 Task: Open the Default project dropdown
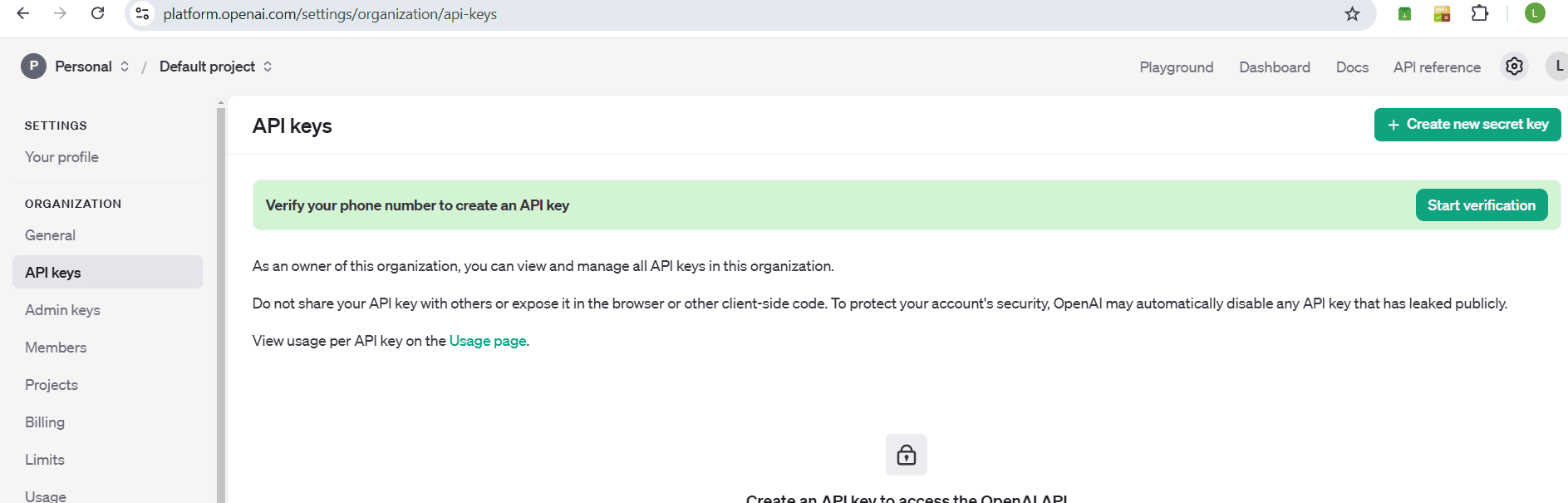[x=215, y=67]
